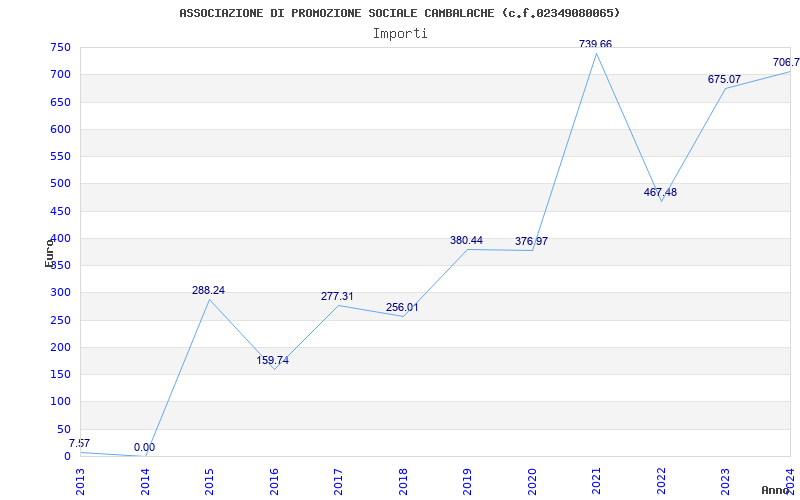Click the 550 y-axis tick label
The width and height of the screenshot is (800, 500).
(60, 157)
